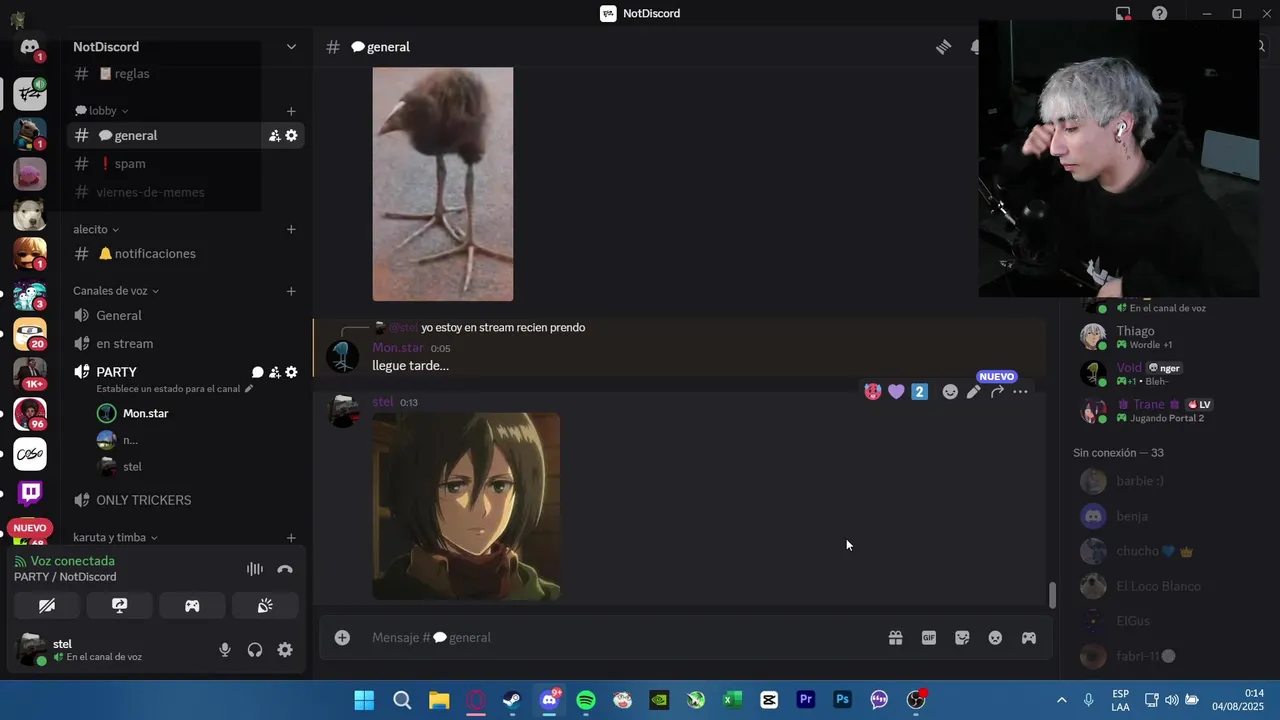Collapse the karuta y timba category
Viewport: 1280px width, 720px height.
click(115, 538)
